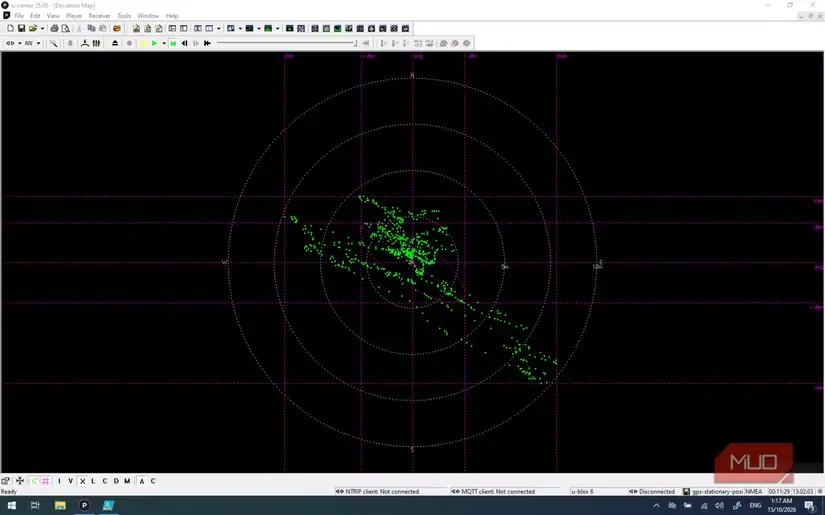Open Windows Start menu
This screenshot has width=825, height=515.
12,506
